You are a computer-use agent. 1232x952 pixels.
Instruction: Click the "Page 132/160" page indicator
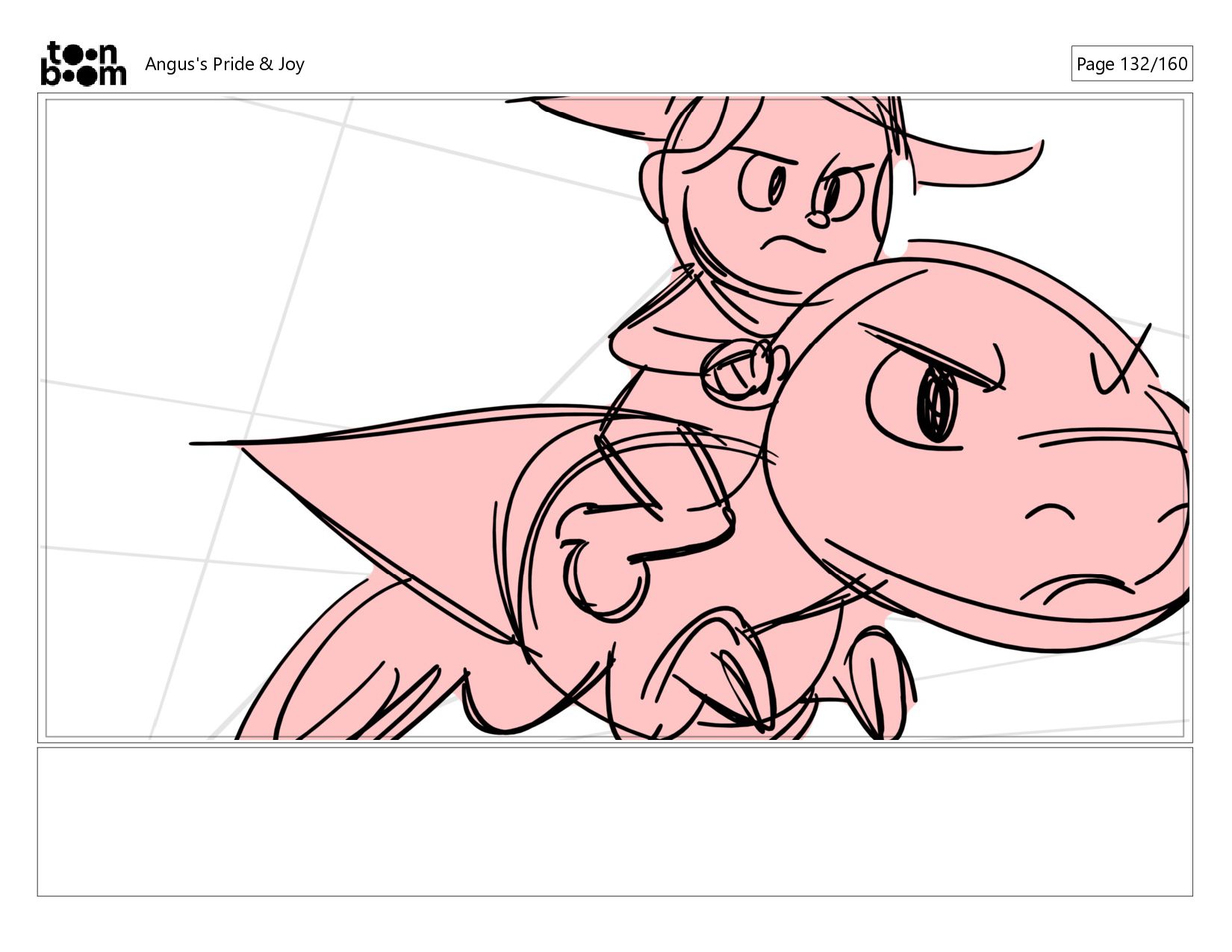coord(1131,63)
